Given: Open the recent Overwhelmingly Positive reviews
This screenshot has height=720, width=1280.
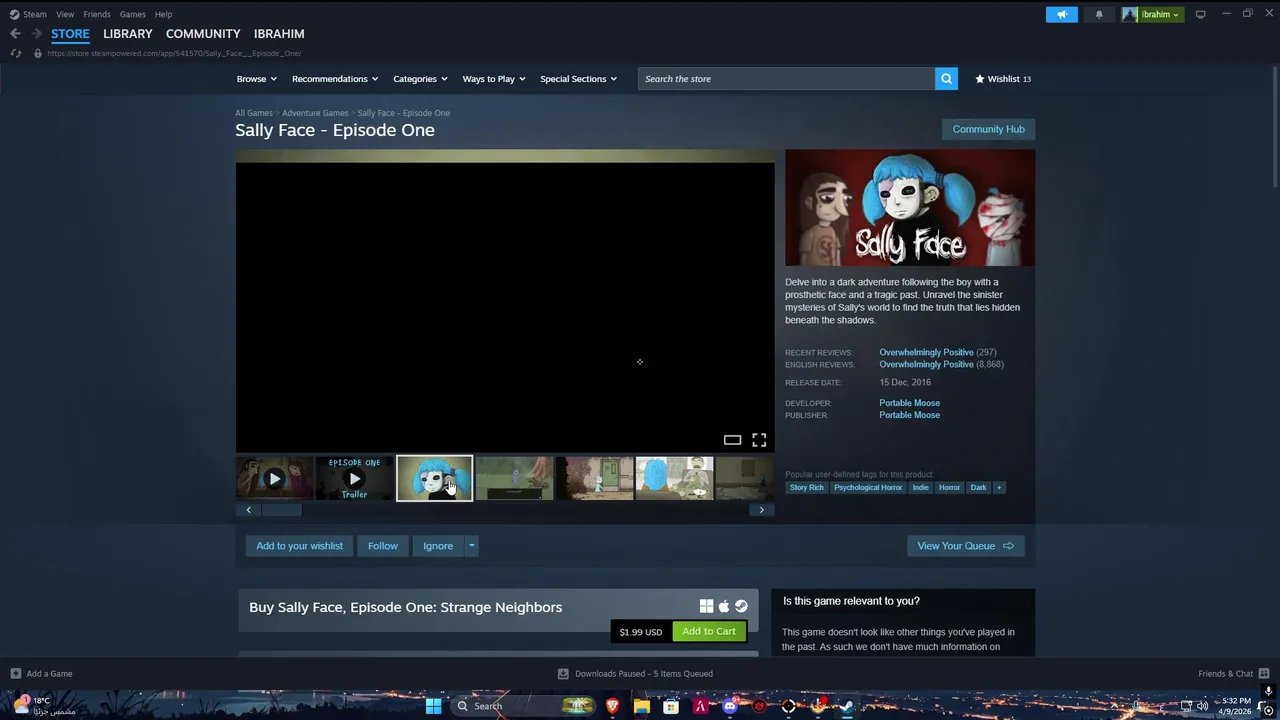Looking at the screenshot, I should coord(926,352).
